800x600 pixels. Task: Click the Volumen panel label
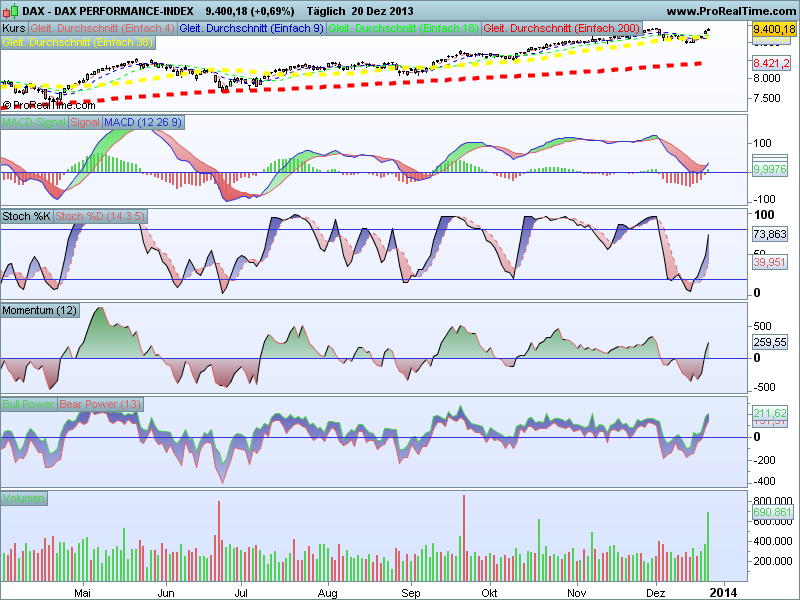coord(24,498)
